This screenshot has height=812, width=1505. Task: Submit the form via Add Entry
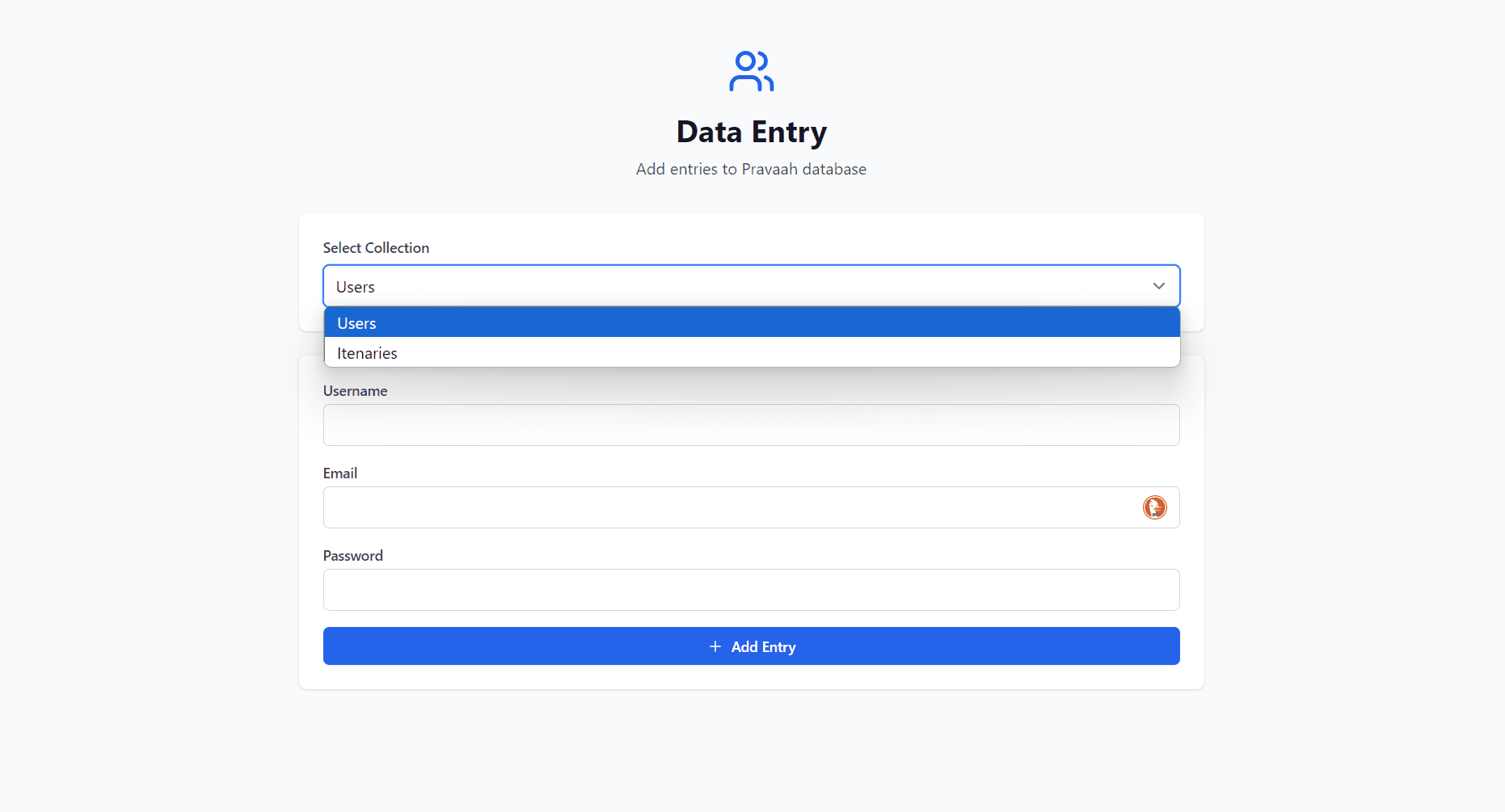[x=751, y=646]
